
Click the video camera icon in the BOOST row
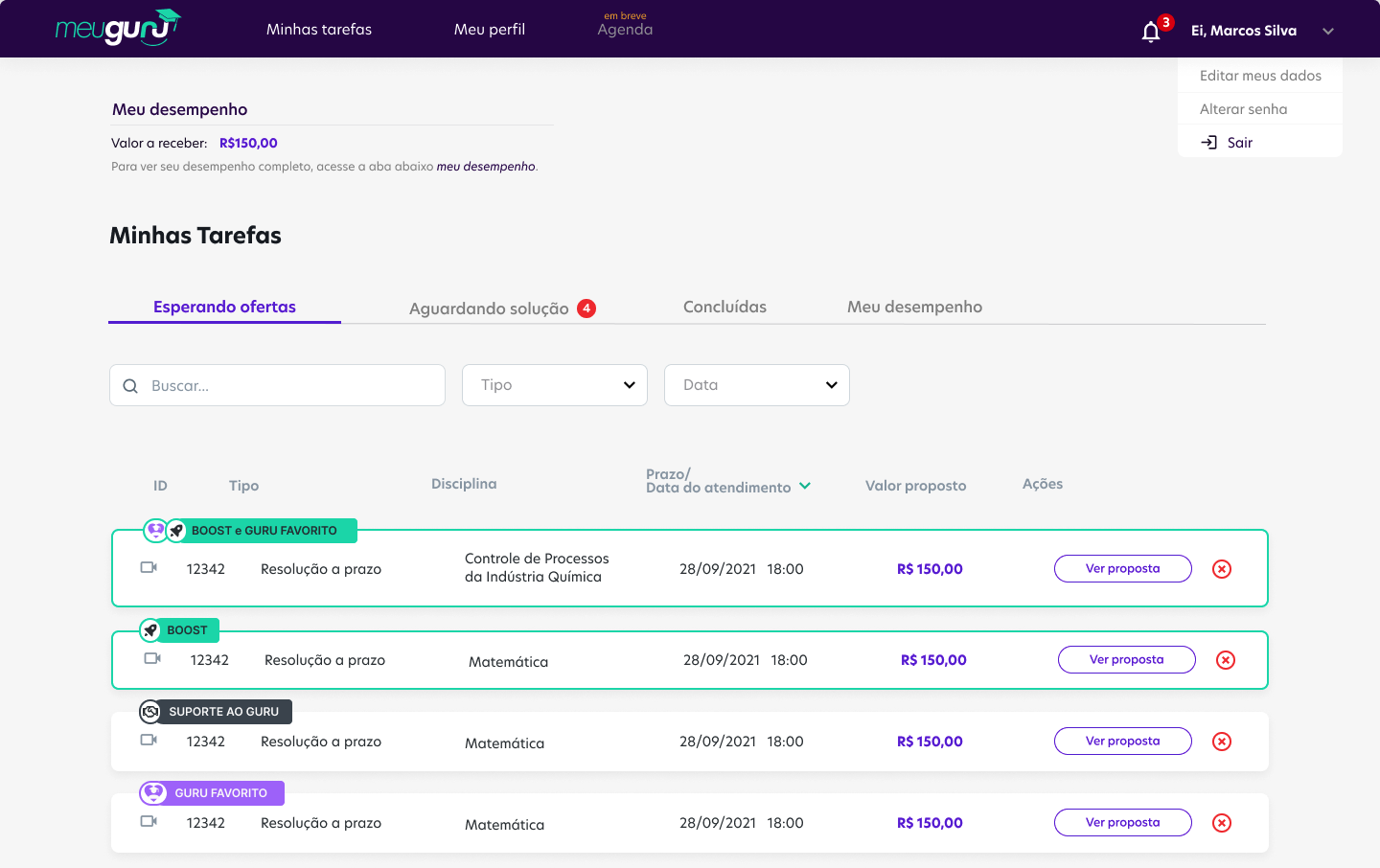click(x=152, y=659)
